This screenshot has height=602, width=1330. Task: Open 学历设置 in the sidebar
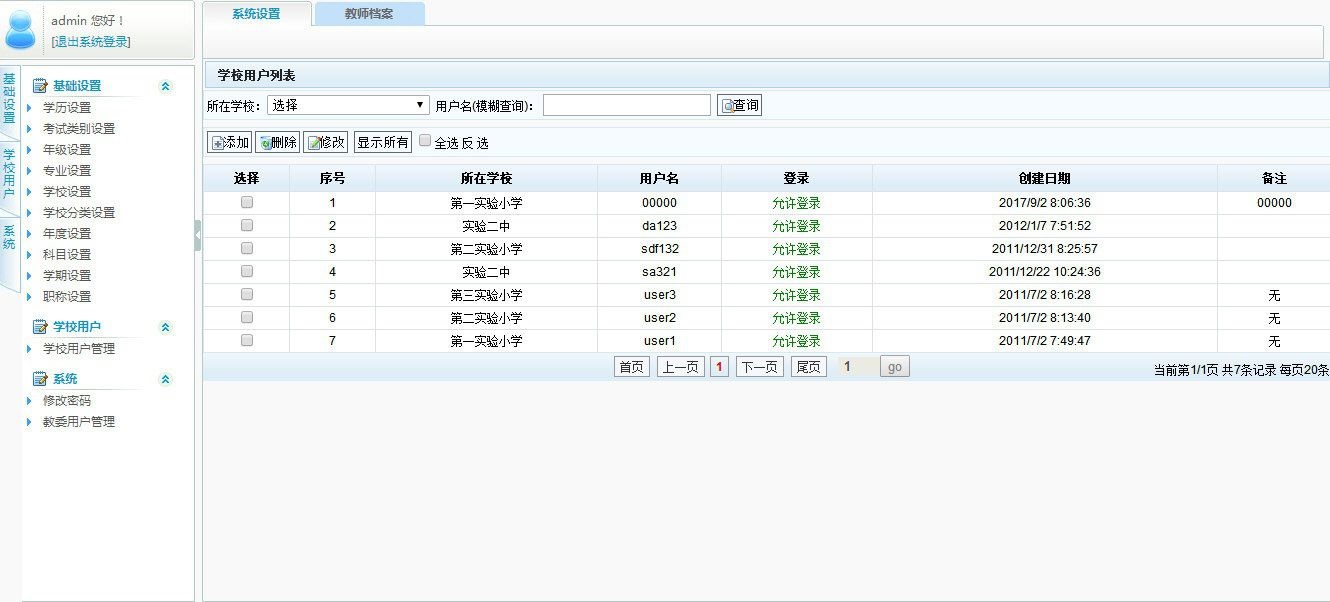(67, 108)
